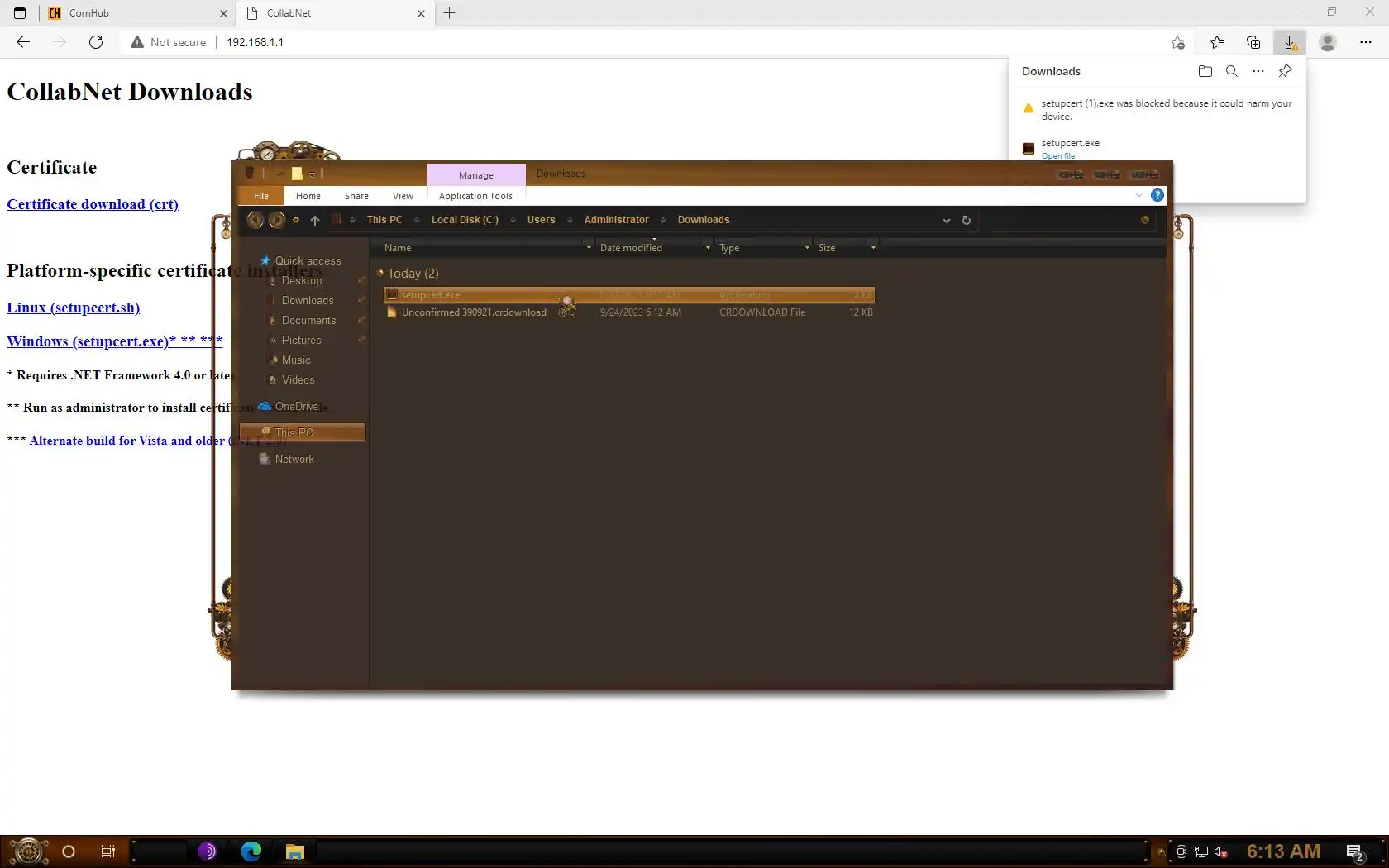The image size is (1389, 868).
Task: Open downloads folder from Downloads popup
Action: [x=1205, y=71]
